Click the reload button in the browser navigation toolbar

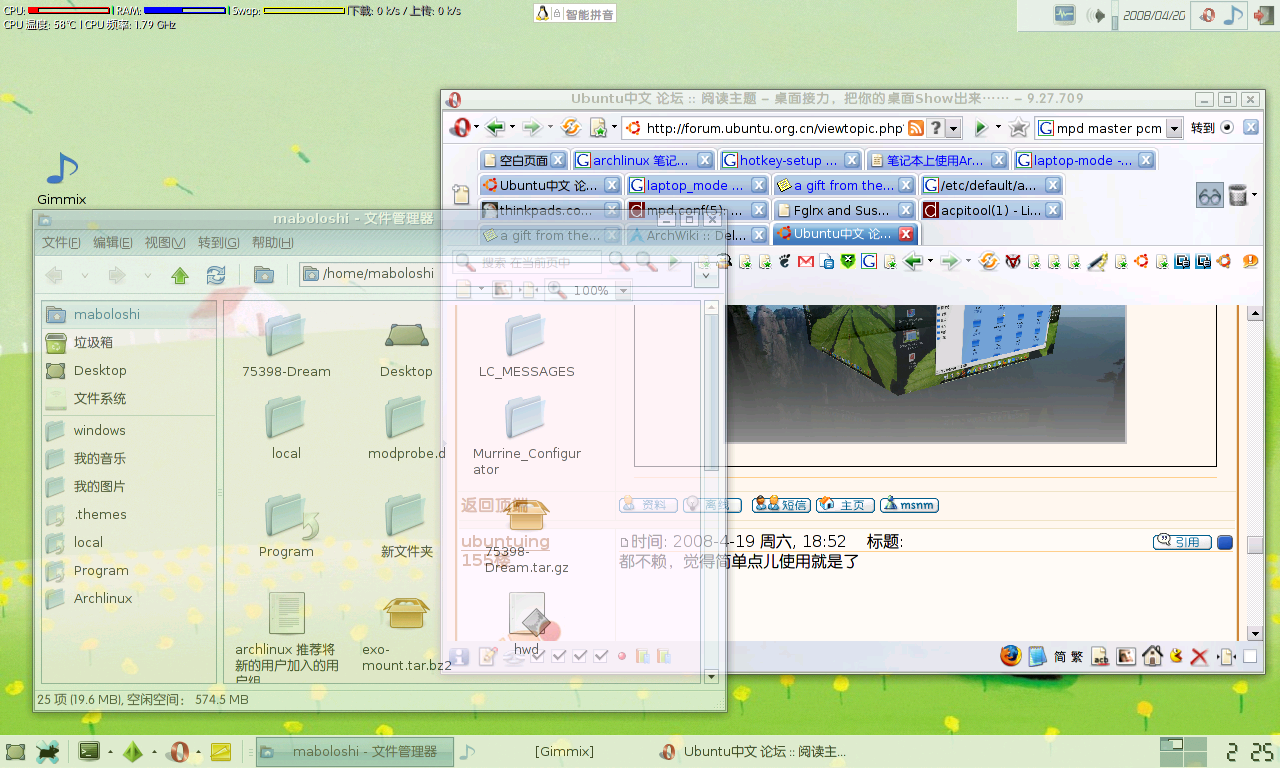(571, 128)
